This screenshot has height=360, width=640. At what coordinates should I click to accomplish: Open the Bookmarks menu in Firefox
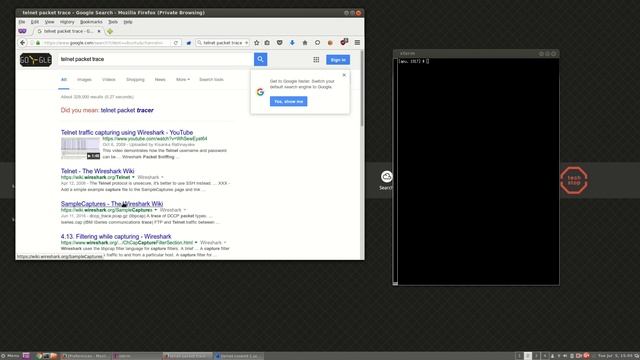pyautogui.click(x=91, y=22)
